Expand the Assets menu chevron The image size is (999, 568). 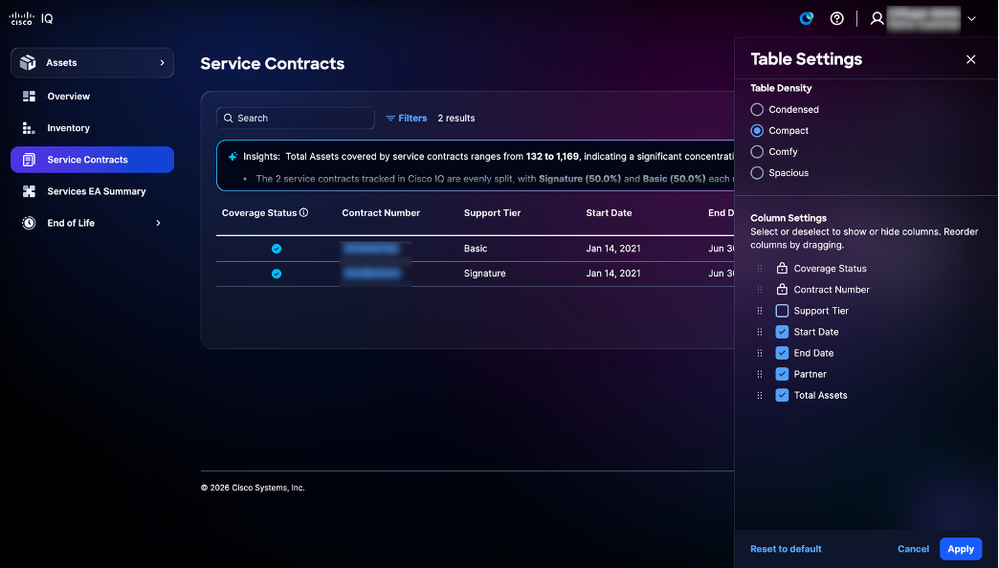162,62
